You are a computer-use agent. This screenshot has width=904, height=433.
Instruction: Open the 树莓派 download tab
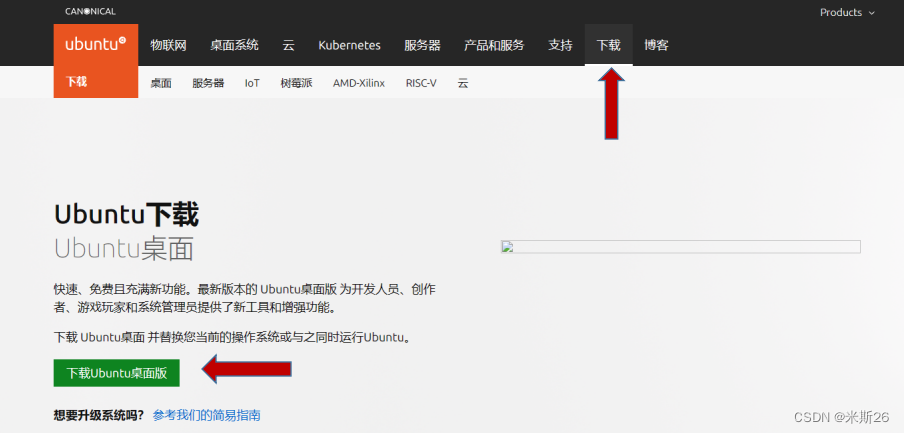point(296,83)
